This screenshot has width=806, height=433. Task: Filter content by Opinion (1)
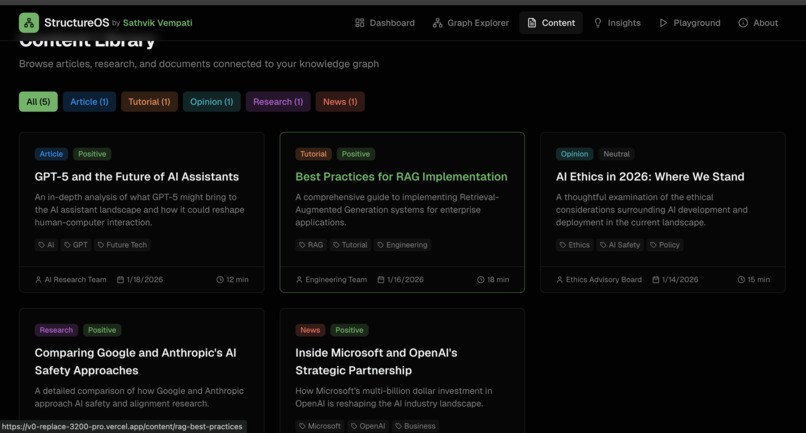[x=211, y=102]
